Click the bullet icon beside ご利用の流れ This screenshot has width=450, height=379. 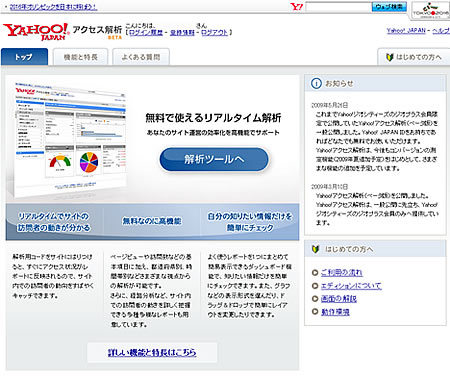point(315,273)
